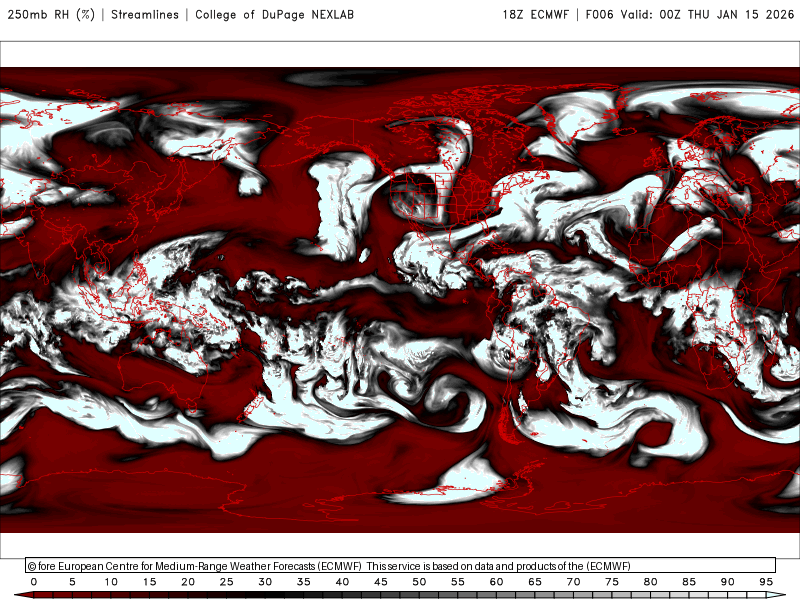800x600 pixels.
Task: Click the "F006 Valid: 00Z THU JAN 15 2026" text
Action: [x=690, y=15]
